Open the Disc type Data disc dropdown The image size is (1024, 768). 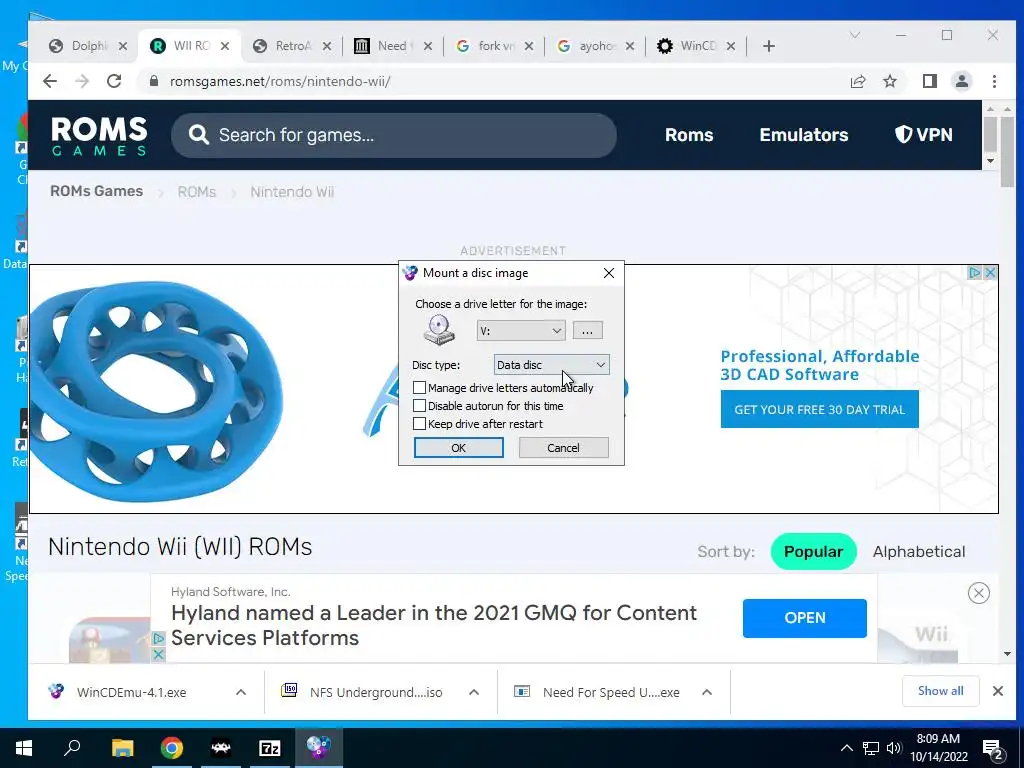(552, 365)
